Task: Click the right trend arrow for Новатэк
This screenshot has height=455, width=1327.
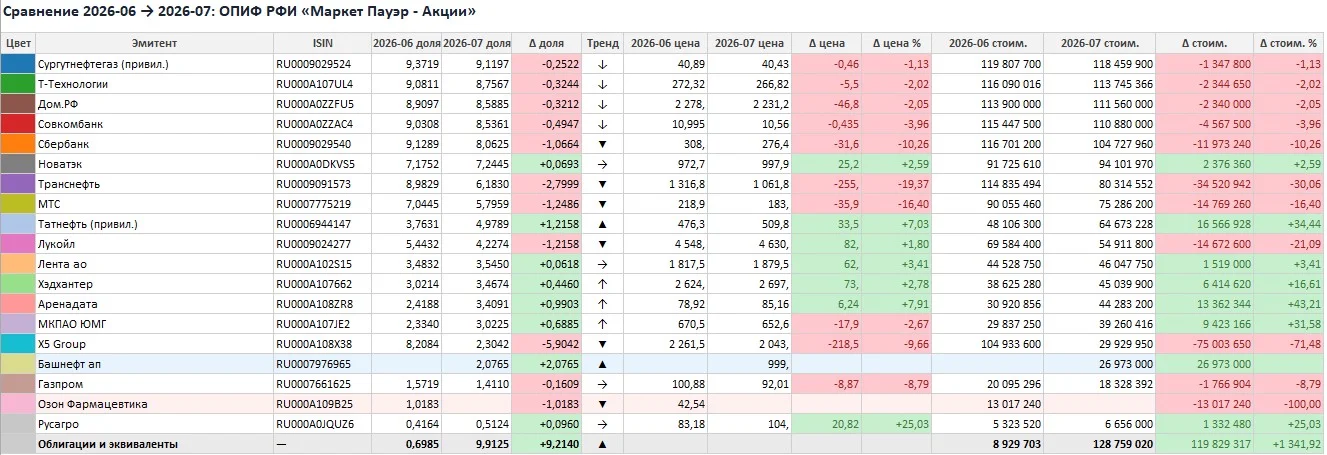Action: coord(602,163)
